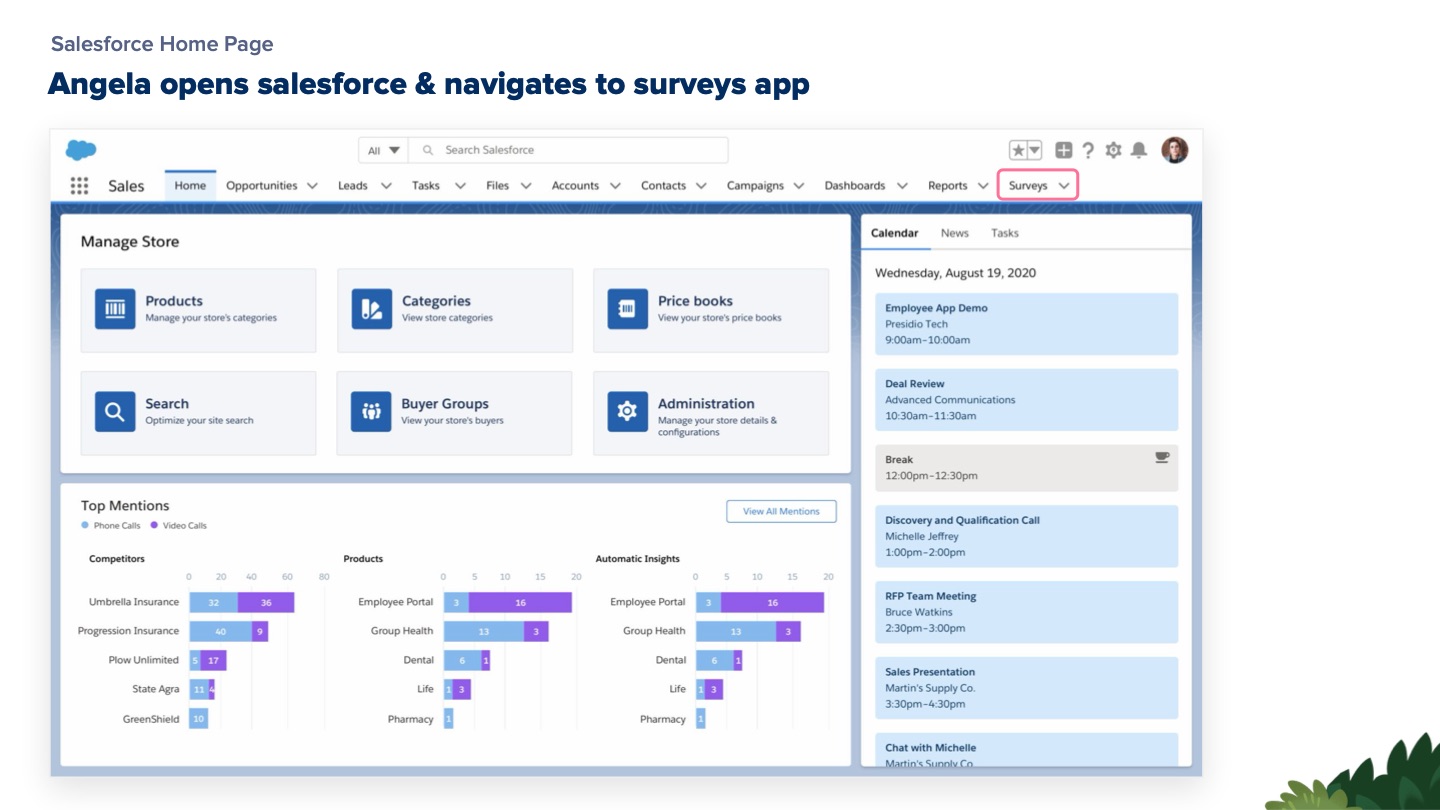Click the Search tile magnifier icon
The image size is (1440, 810).
115,412
